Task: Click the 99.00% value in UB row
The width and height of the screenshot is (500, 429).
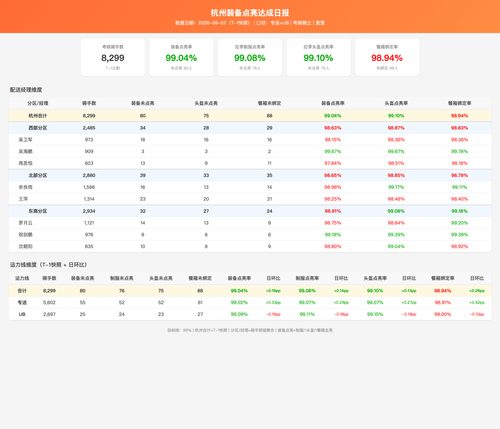Action: [x=442, y=314]
